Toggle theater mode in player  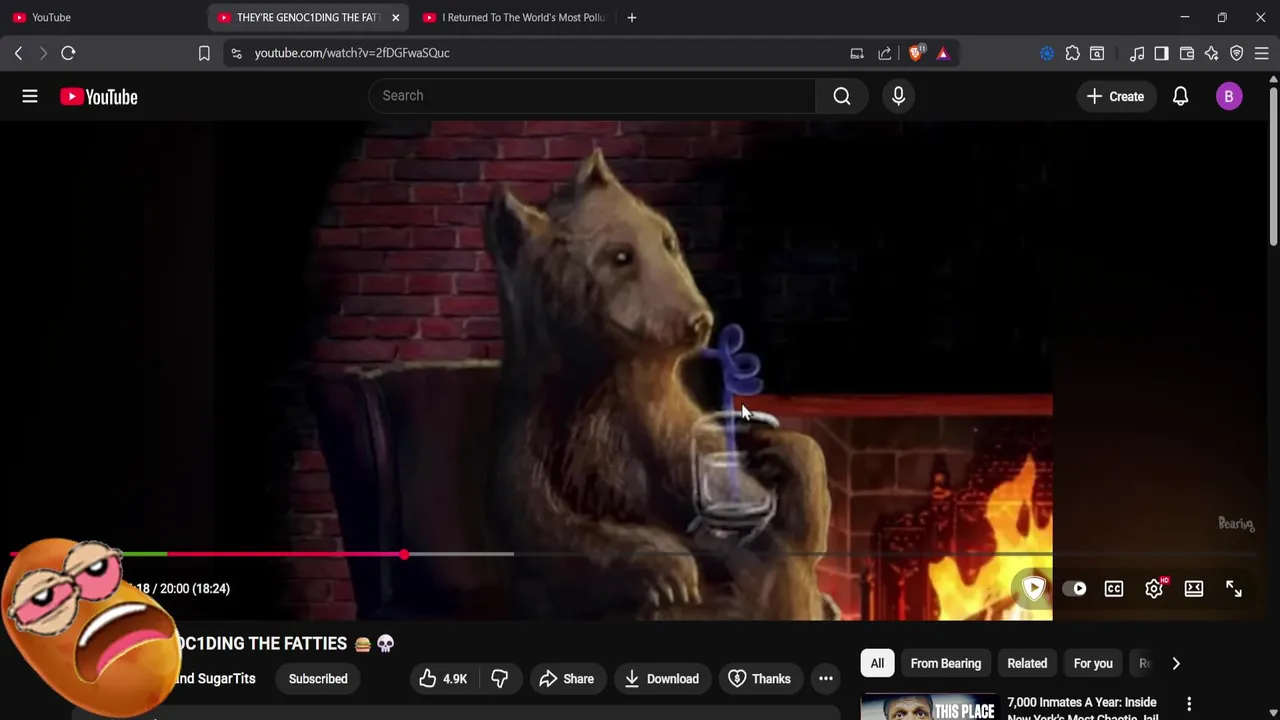point(1194,589)
